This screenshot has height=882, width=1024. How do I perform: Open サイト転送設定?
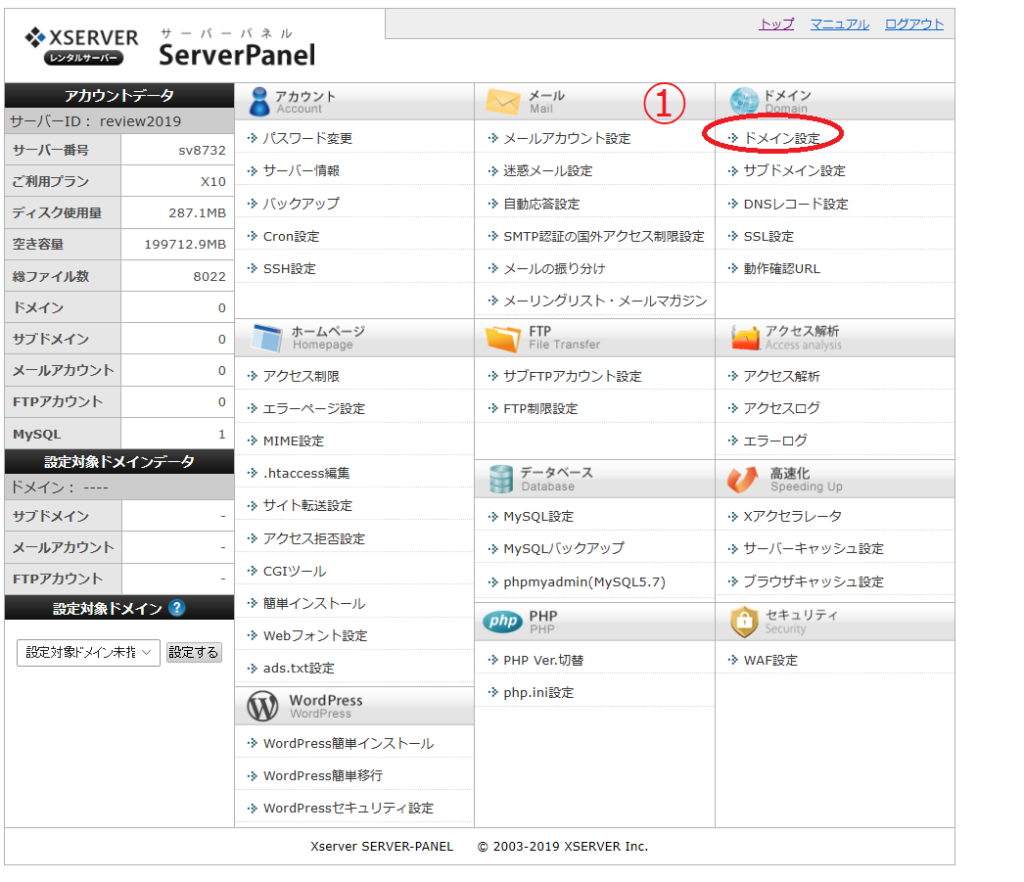pyautogui.click(x=308, y=506)
